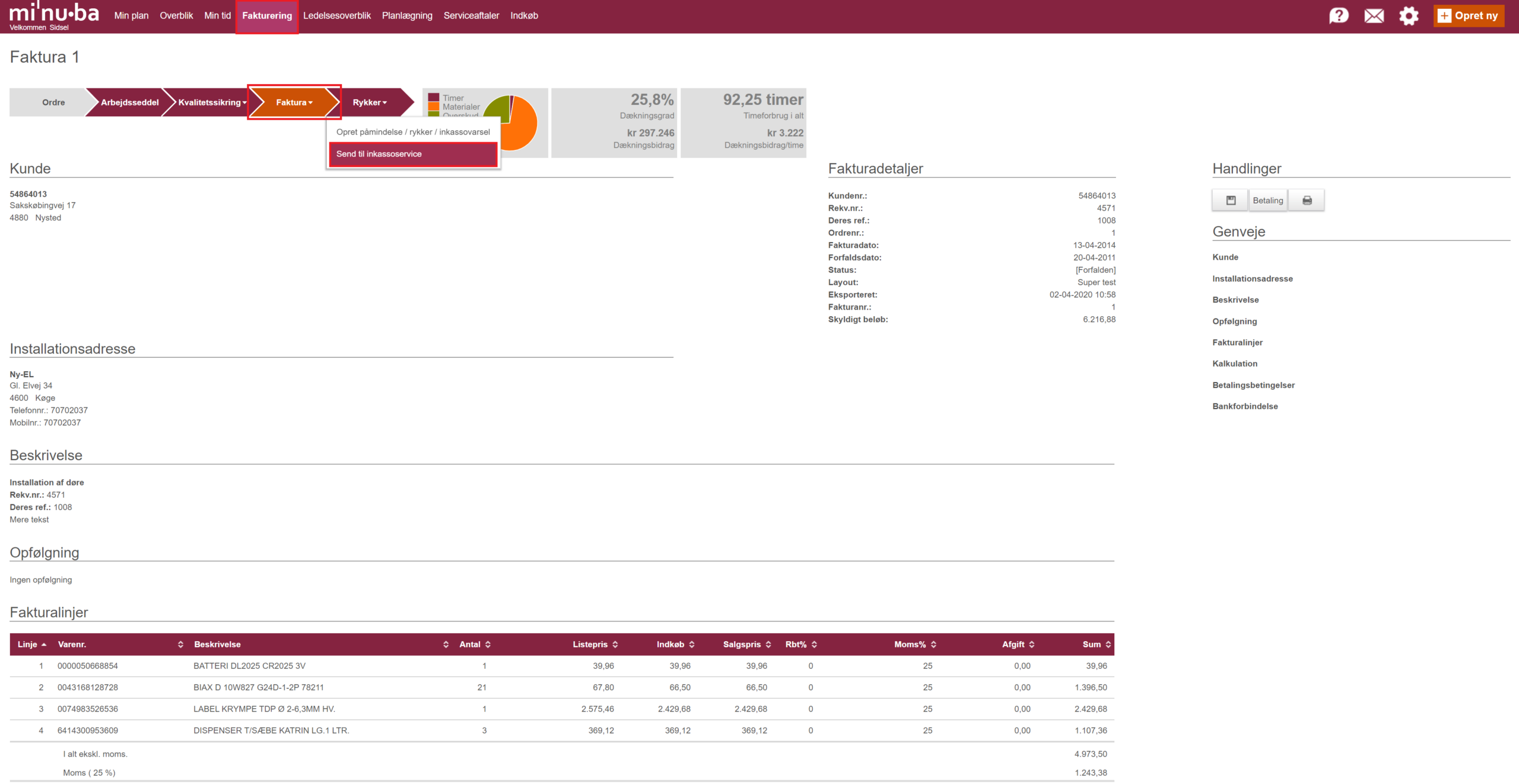This screenshot has height=784, width=1519.
Task: Click the Ny-EL installation address name
Action: [21, 374]
